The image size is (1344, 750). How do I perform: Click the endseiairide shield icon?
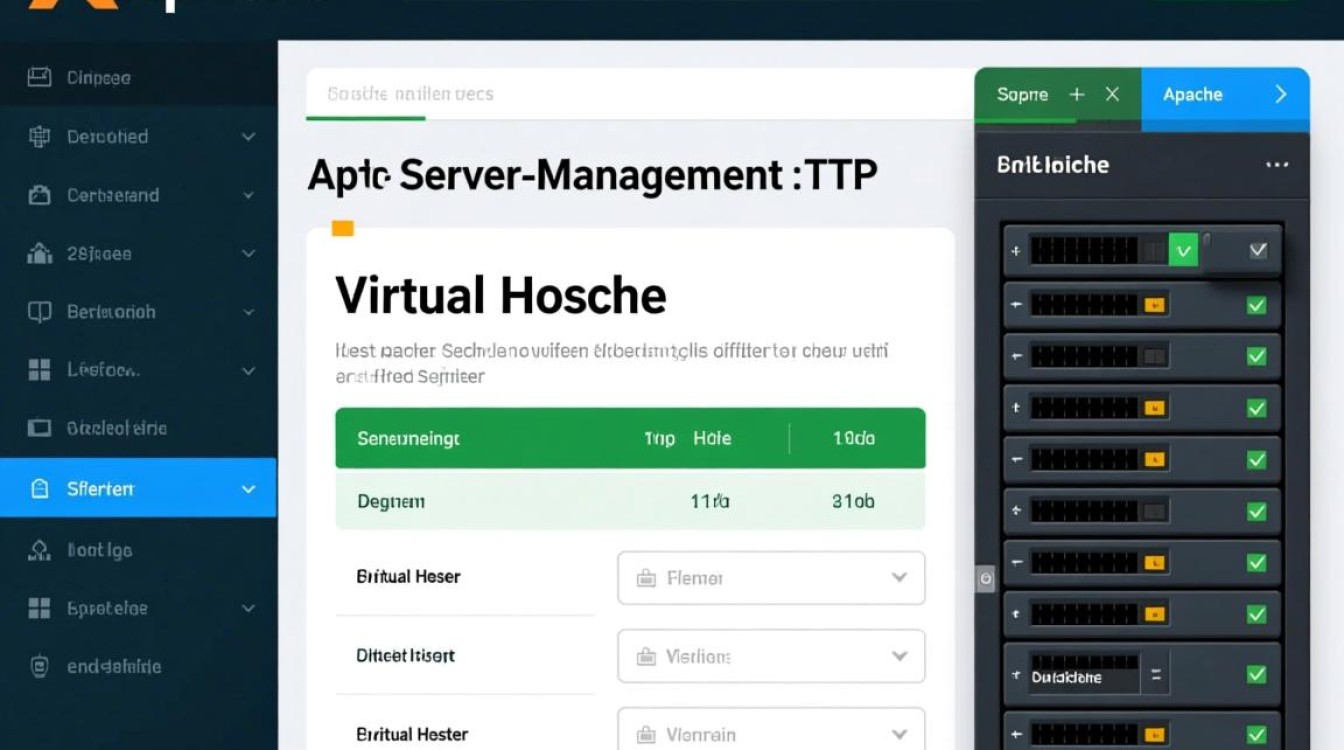click(x=39, y=667)
